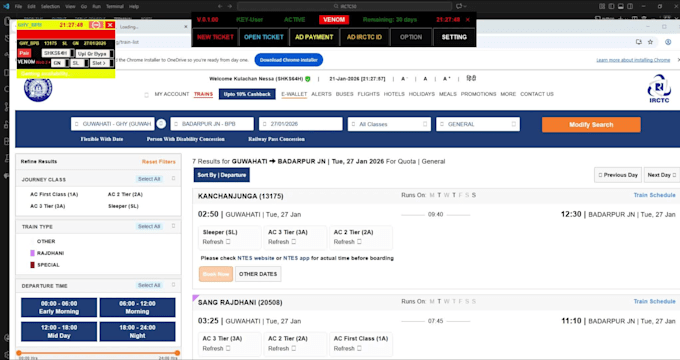Open the Chrome profile avatar icon
Image resolution: width=680 pixels, height=360 pixels.
668,42
